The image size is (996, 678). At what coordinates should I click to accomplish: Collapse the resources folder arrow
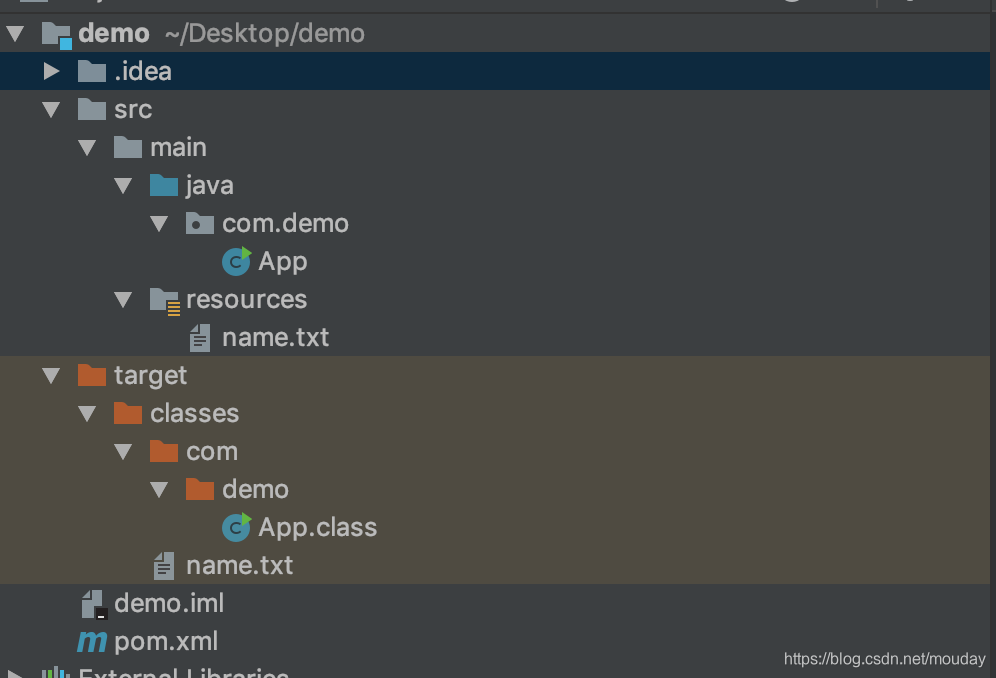pos(123,299)
